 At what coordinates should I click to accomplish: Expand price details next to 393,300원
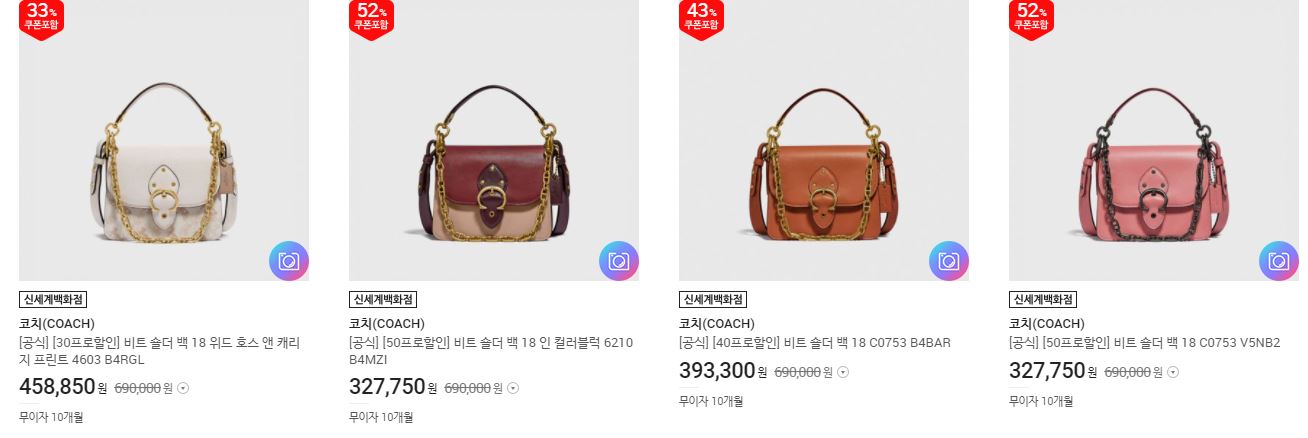coord(843,372)
